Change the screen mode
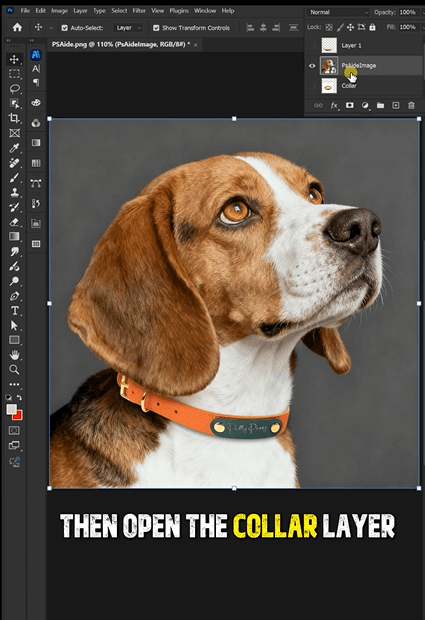Screen dimensions: 425x620 coord(14,446)
